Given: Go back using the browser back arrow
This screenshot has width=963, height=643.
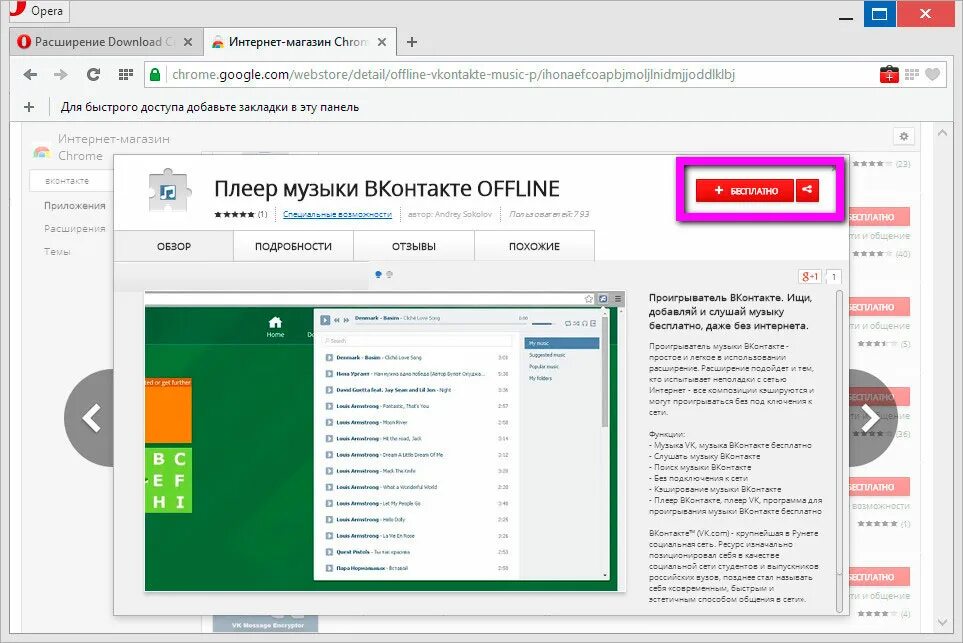Looking at the screenshot, I should click(30, 75).
